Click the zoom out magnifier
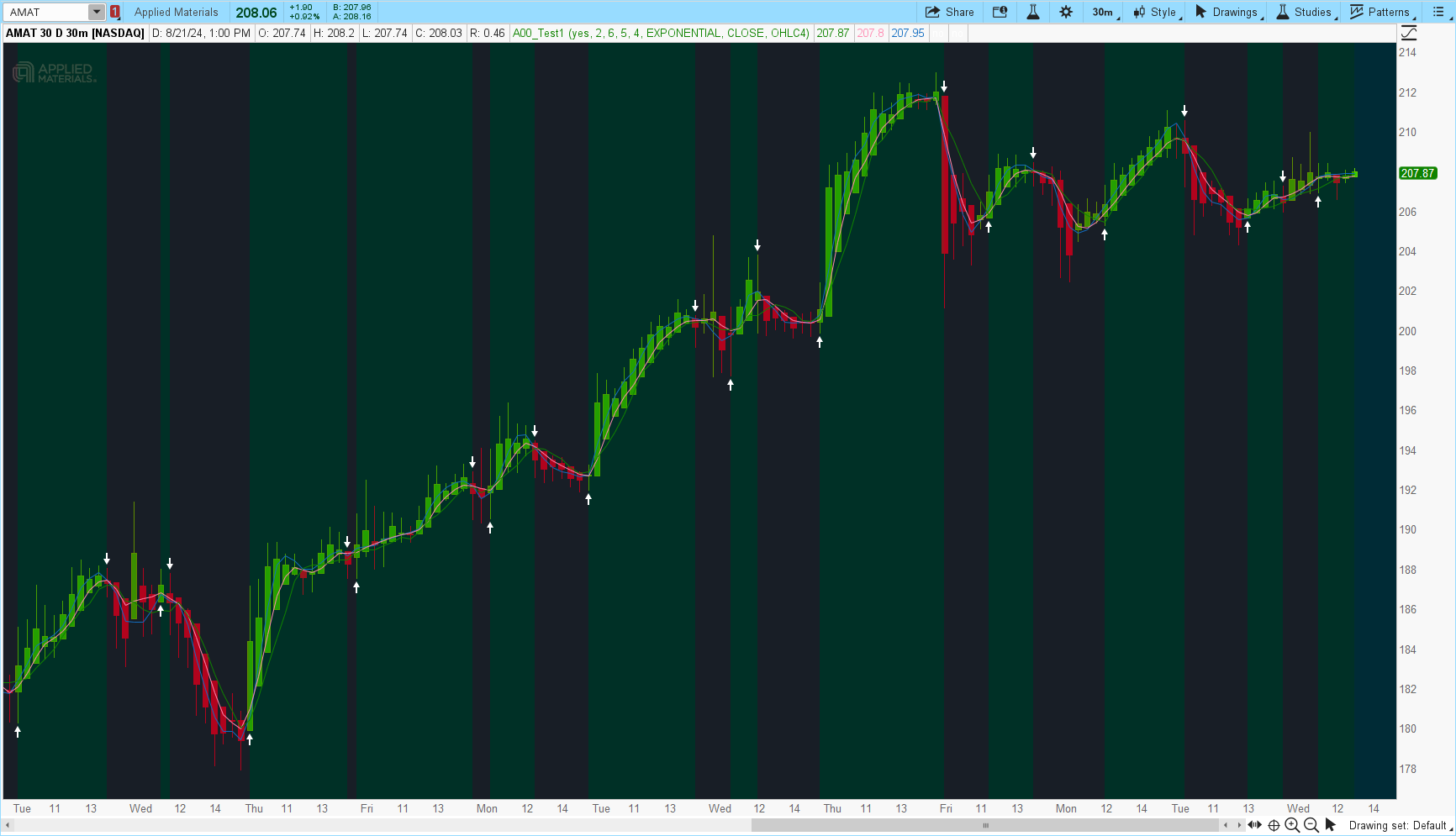The image size is (1456, 836). [1311, 826]
